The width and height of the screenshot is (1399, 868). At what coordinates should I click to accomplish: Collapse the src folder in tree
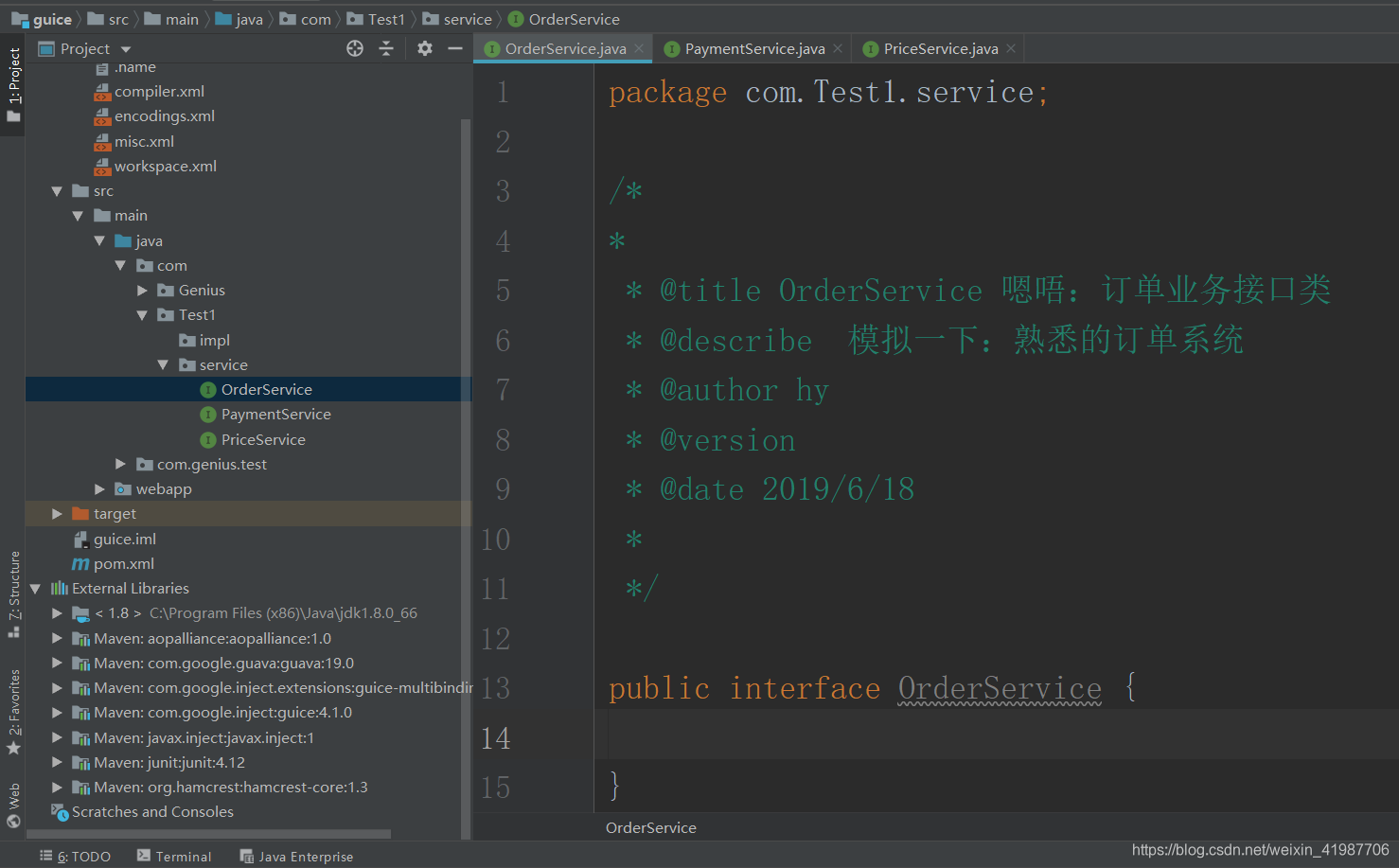point(57,191)
